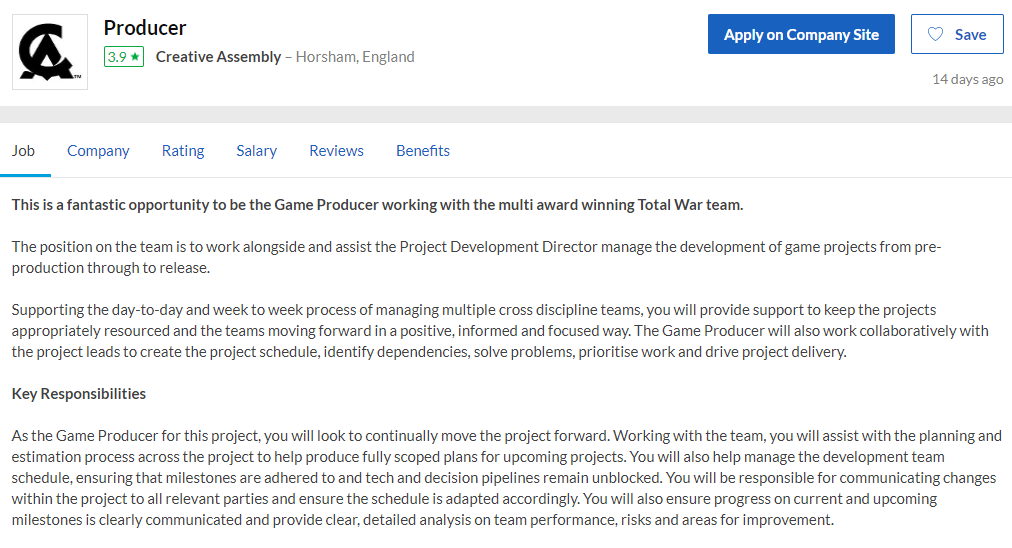The height and width of the screenshot is (548, 1012).
Task: Click paragraph starting 'Supporting the day-to-day'
Action: (x=500, y=330)
